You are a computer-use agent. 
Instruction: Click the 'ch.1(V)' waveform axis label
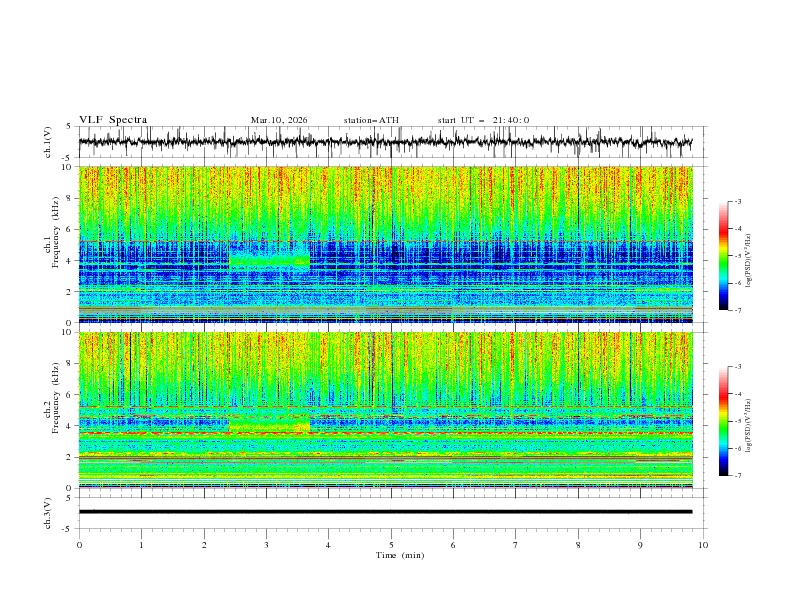point(48,142)
